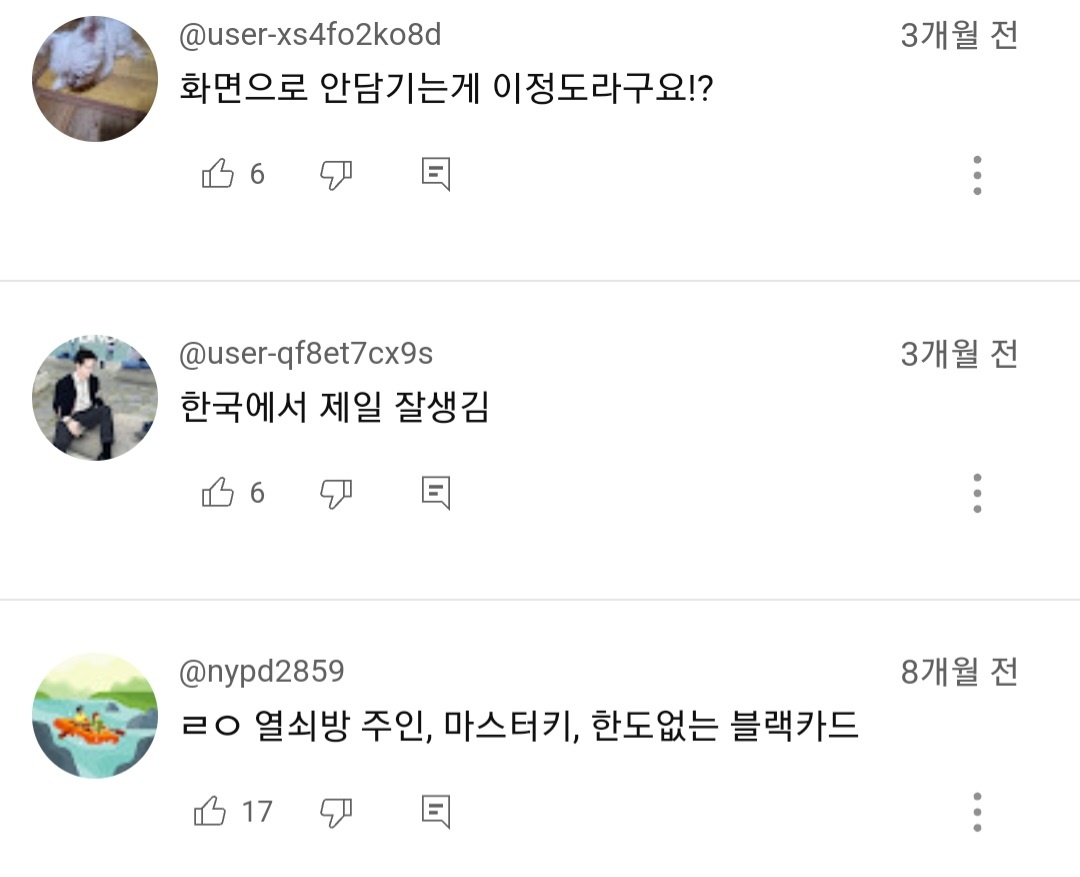Open the options menu for @user-xs4fo2ko8d's comment
The width and height of the screenshot is (1080, 877).
click(975, 176)
